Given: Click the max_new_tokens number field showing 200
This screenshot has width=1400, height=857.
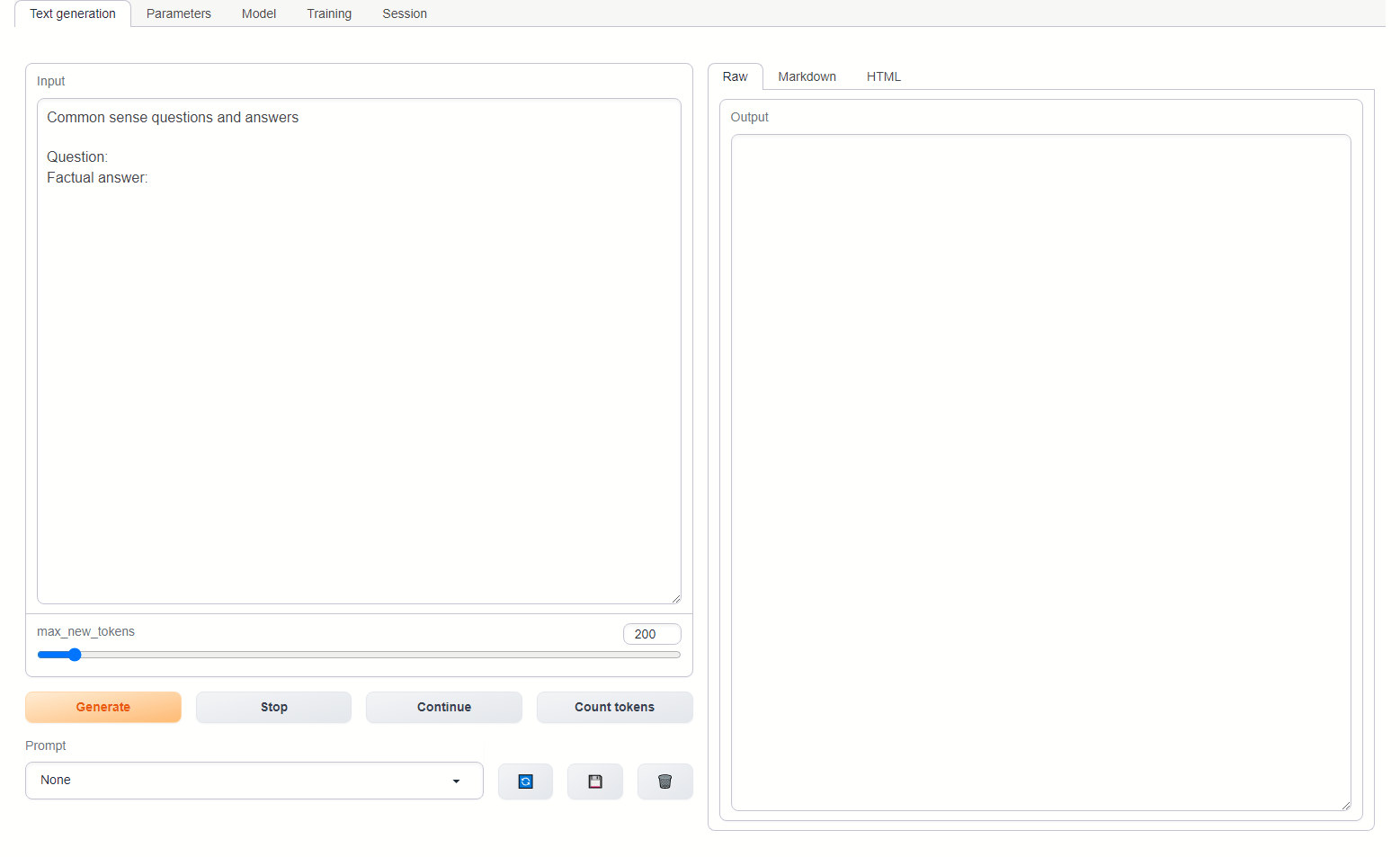Looking at the screenshot, I should pos(651,634).
